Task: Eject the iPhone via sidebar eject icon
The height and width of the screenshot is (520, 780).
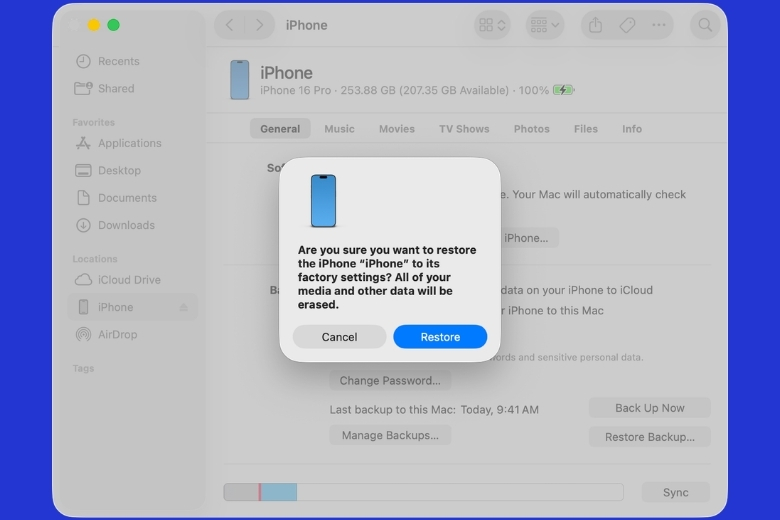Action: pyautogui.click(x=183, y=308)
